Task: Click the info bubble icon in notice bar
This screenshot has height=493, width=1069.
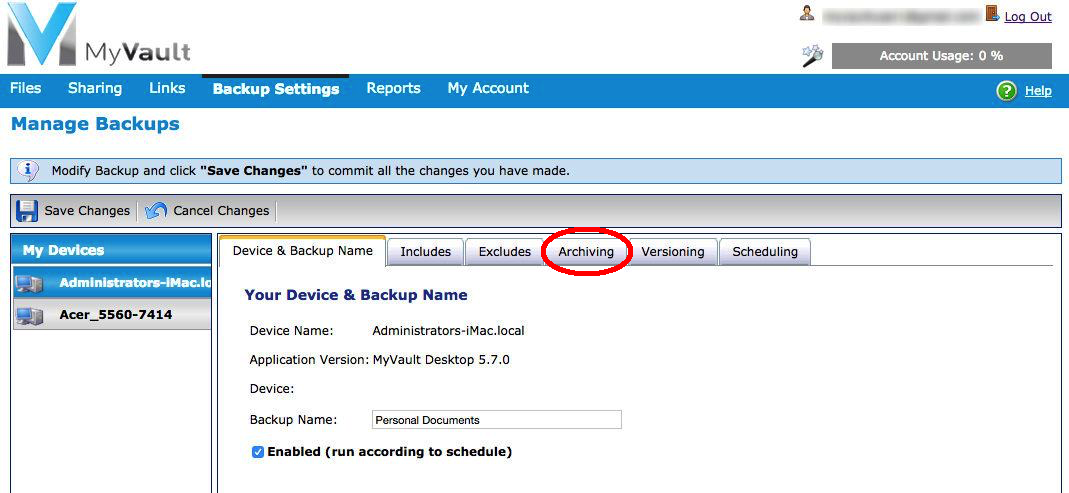Action: [27, 170]
